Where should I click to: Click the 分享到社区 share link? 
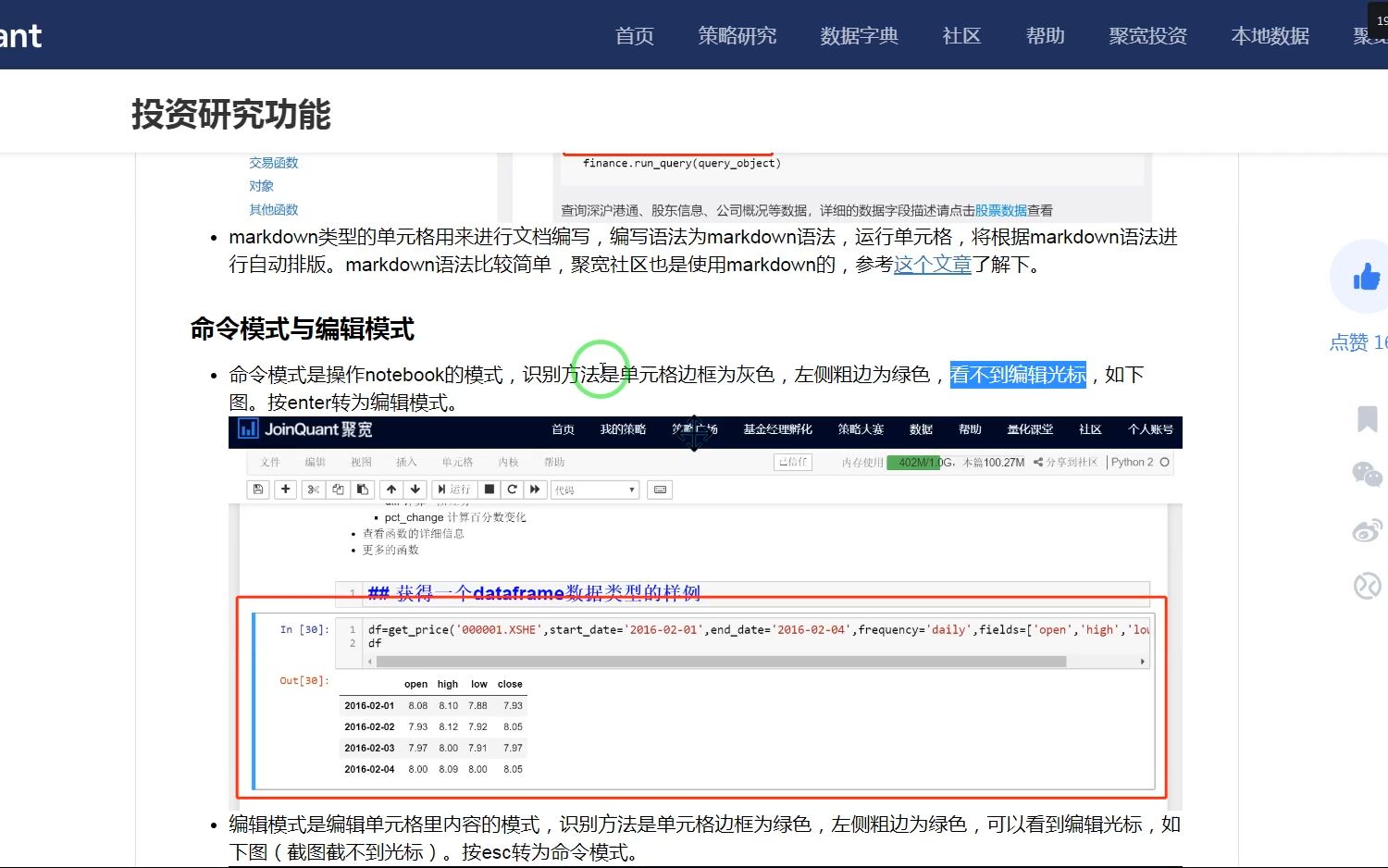click(1066, 462)
